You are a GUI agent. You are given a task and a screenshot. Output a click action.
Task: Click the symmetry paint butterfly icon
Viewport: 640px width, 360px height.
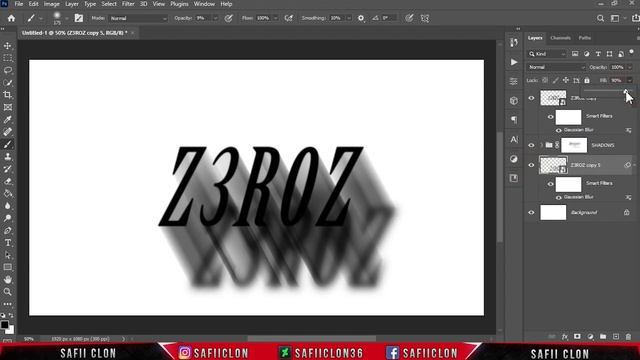(x=425, y=18)
